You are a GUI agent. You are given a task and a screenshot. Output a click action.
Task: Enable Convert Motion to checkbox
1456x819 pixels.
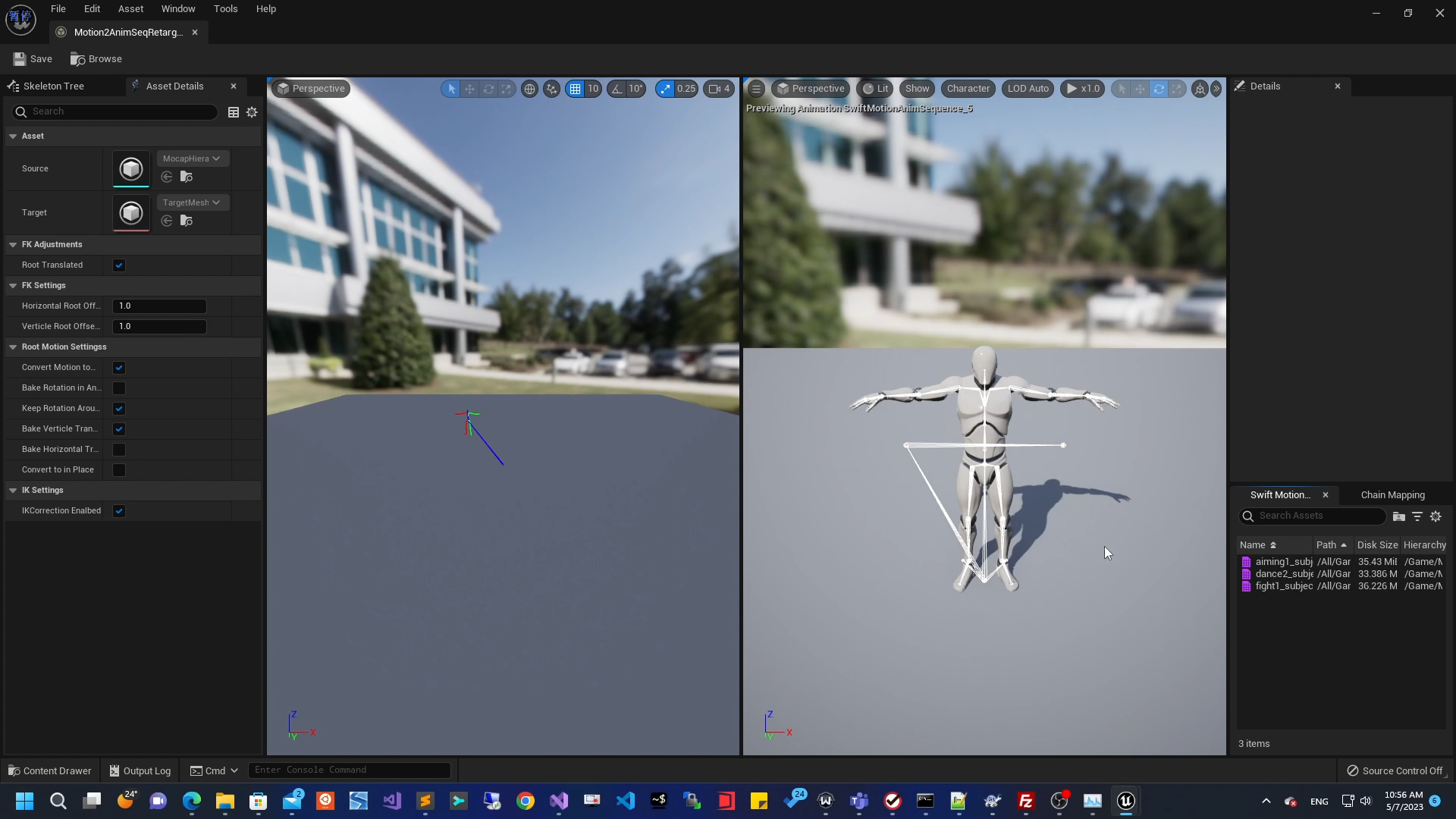[119, 367]
